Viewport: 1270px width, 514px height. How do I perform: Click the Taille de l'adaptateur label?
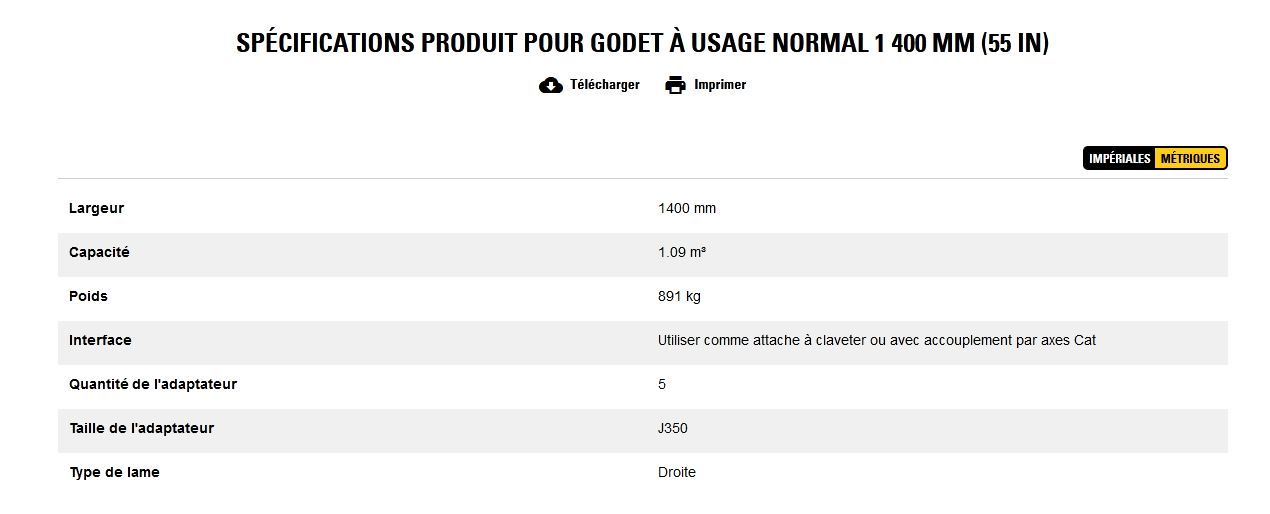click(141, 429)
